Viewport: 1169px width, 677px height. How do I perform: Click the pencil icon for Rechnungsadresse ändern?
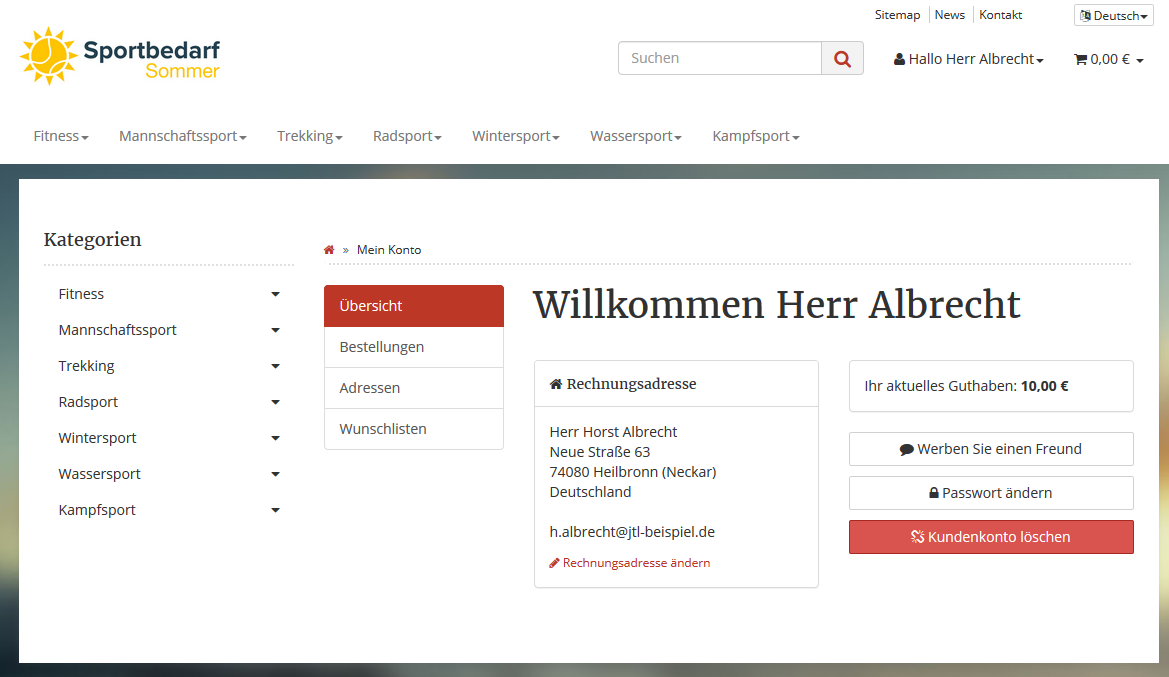point(554,562)
